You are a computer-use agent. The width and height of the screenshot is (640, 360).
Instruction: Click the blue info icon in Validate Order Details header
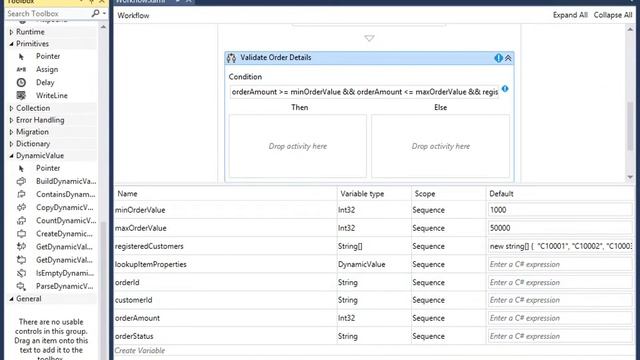[x=498, y=58]
